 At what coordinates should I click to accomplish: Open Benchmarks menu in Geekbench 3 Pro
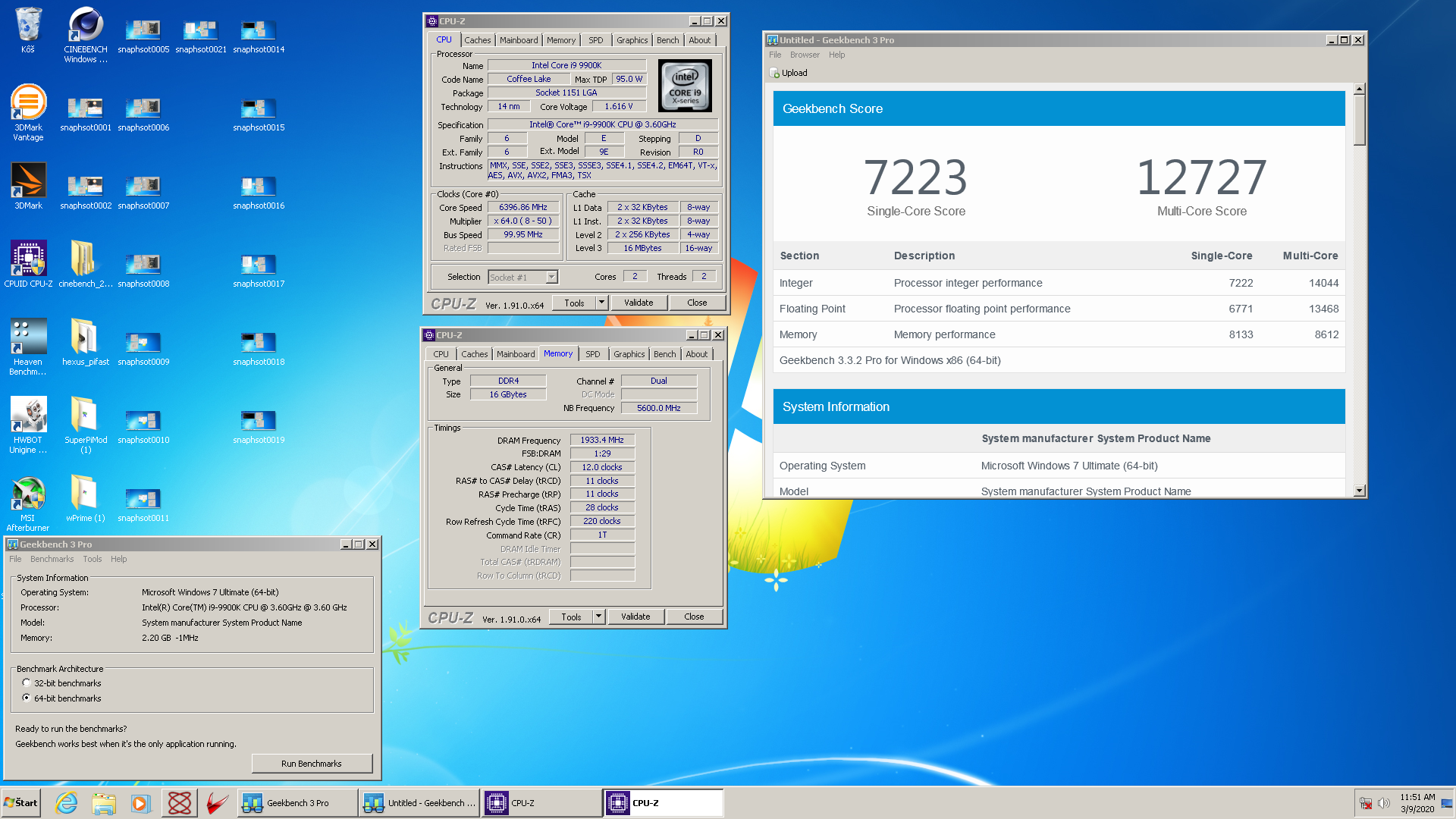click(x=52, y=559)
